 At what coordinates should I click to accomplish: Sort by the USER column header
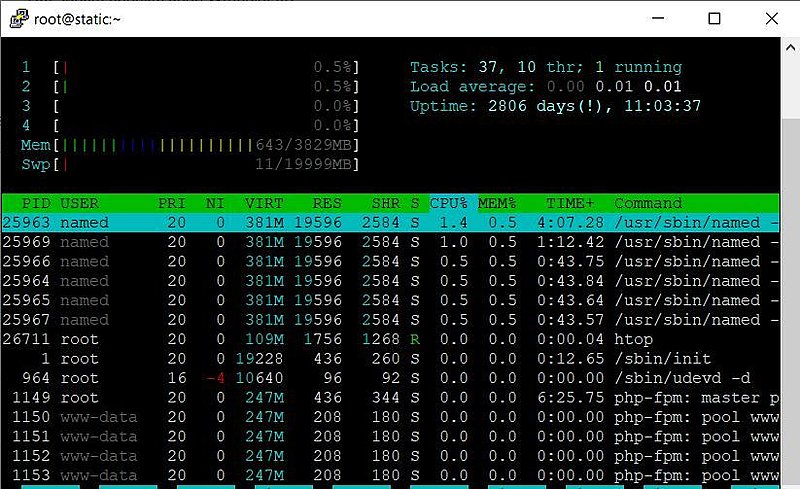pos(80,203)
